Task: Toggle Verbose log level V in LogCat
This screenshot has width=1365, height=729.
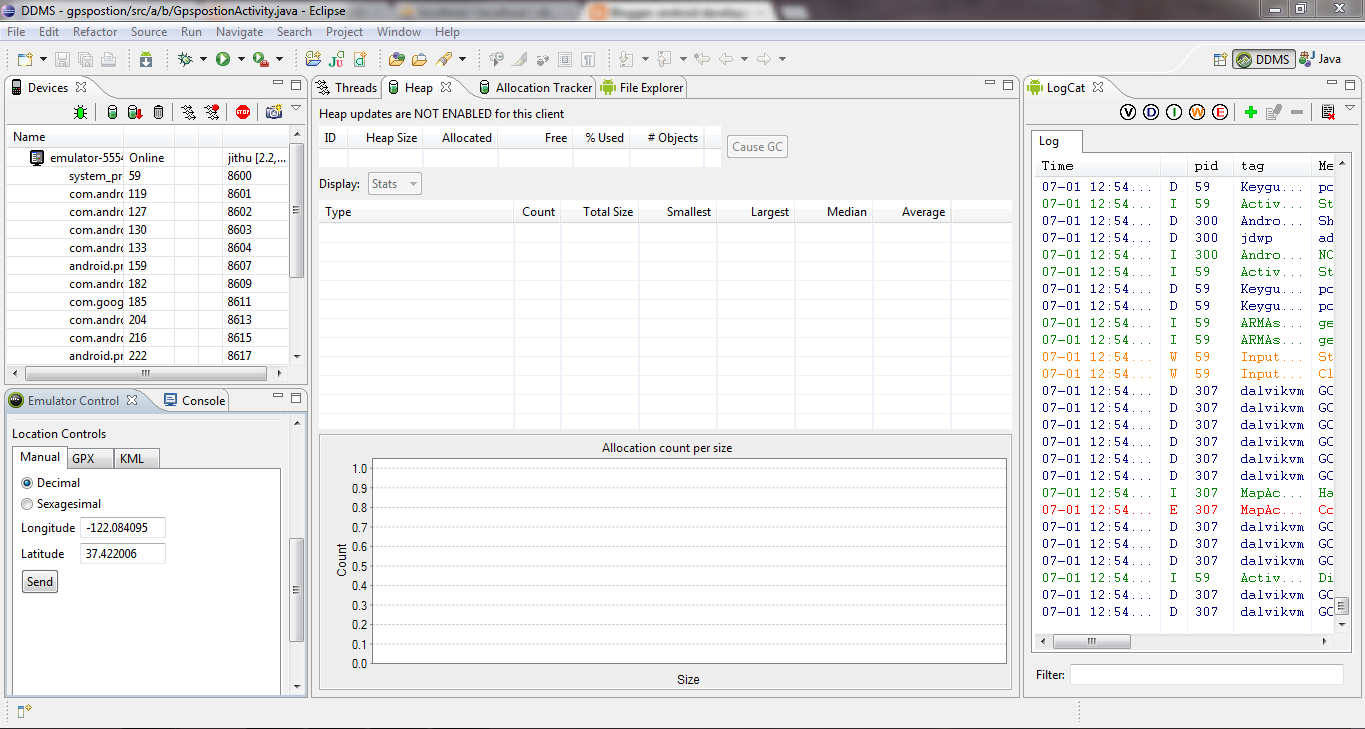Action: pos(1128,112)
